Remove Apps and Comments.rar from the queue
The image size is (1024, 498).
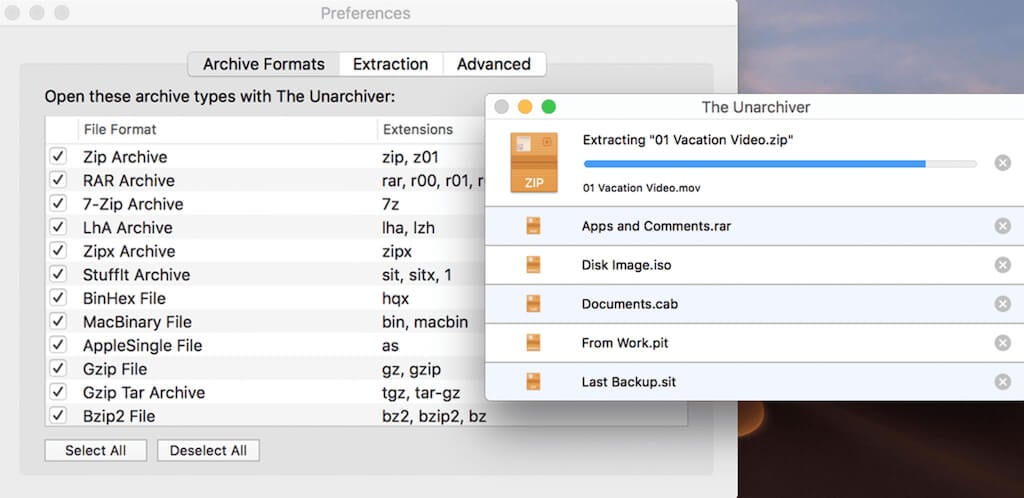(x=1002, y=226)
